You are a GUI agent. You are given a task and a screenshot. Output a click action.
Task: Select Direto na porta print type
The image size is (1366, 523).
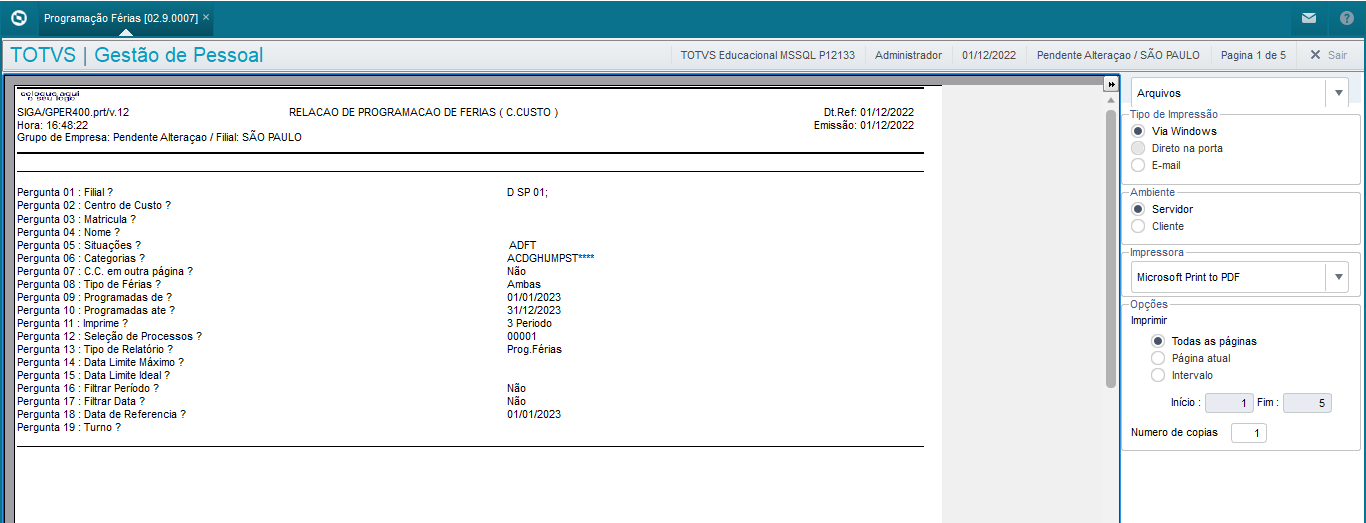[1138, 148]
